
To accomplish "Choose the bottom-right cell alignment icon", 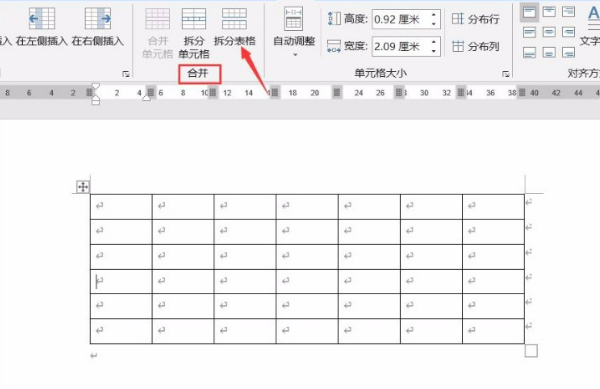I will (569, 52).
